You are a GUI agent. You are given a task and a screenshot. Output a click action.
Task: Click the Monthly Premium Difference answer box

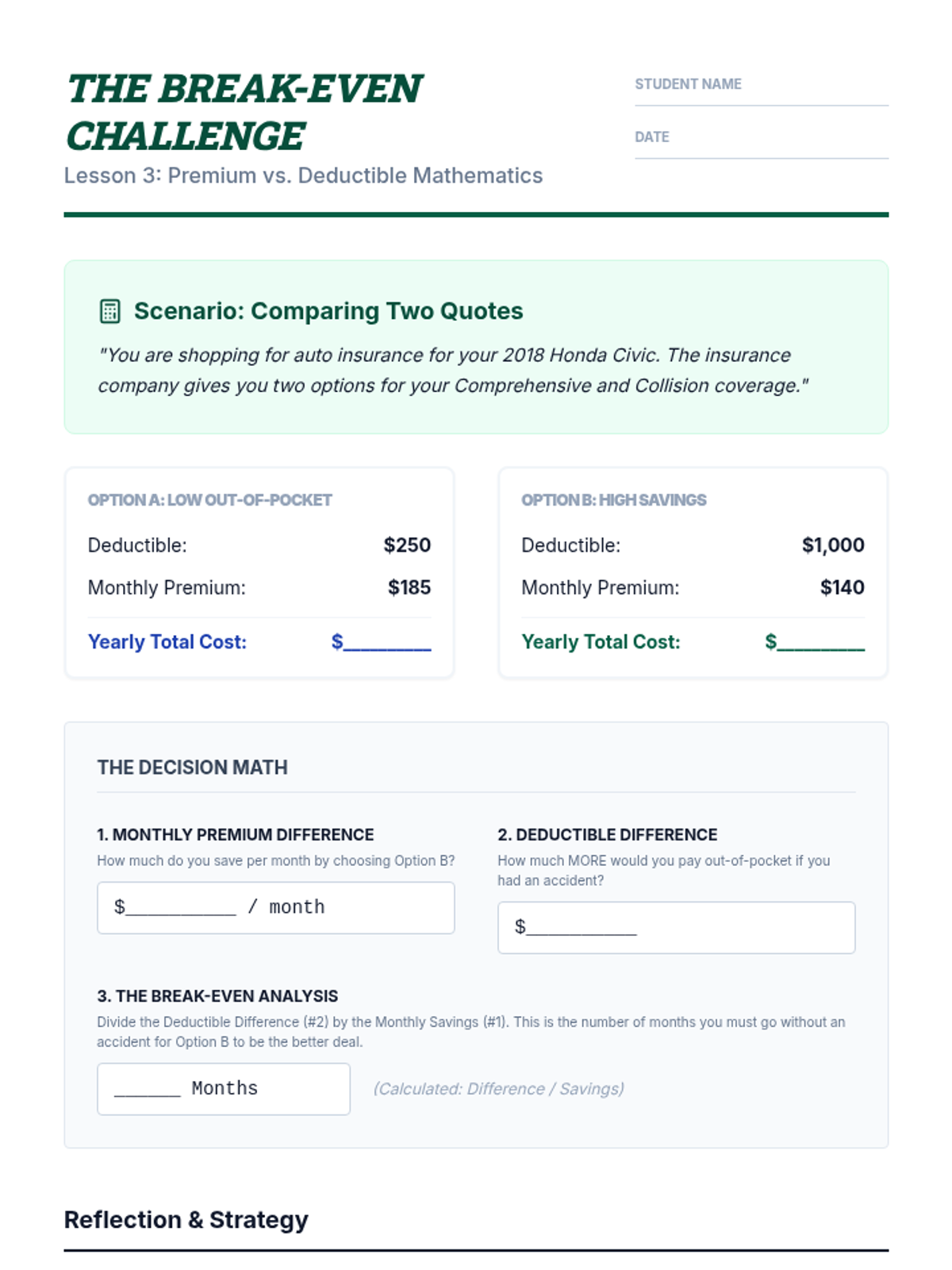[275, 907]
